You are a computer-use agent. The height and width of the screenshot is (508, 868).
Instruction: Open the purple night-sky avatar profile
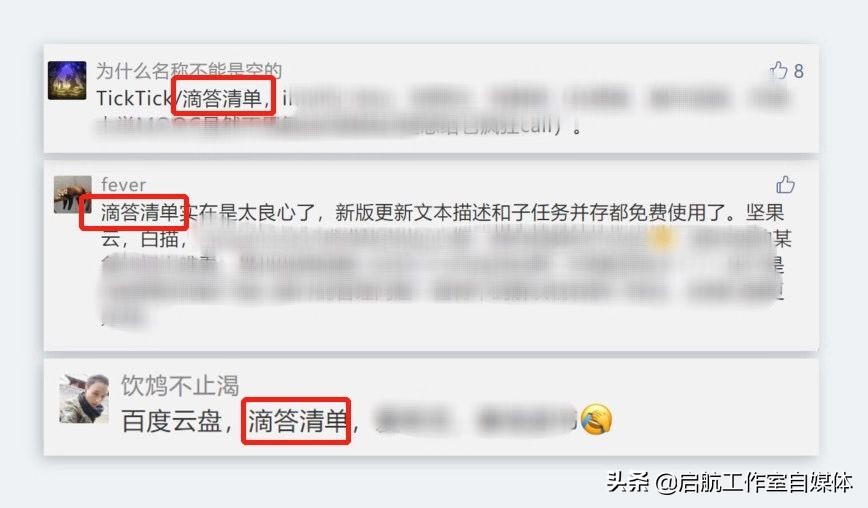pyautogui.click(x=67, y=80)
